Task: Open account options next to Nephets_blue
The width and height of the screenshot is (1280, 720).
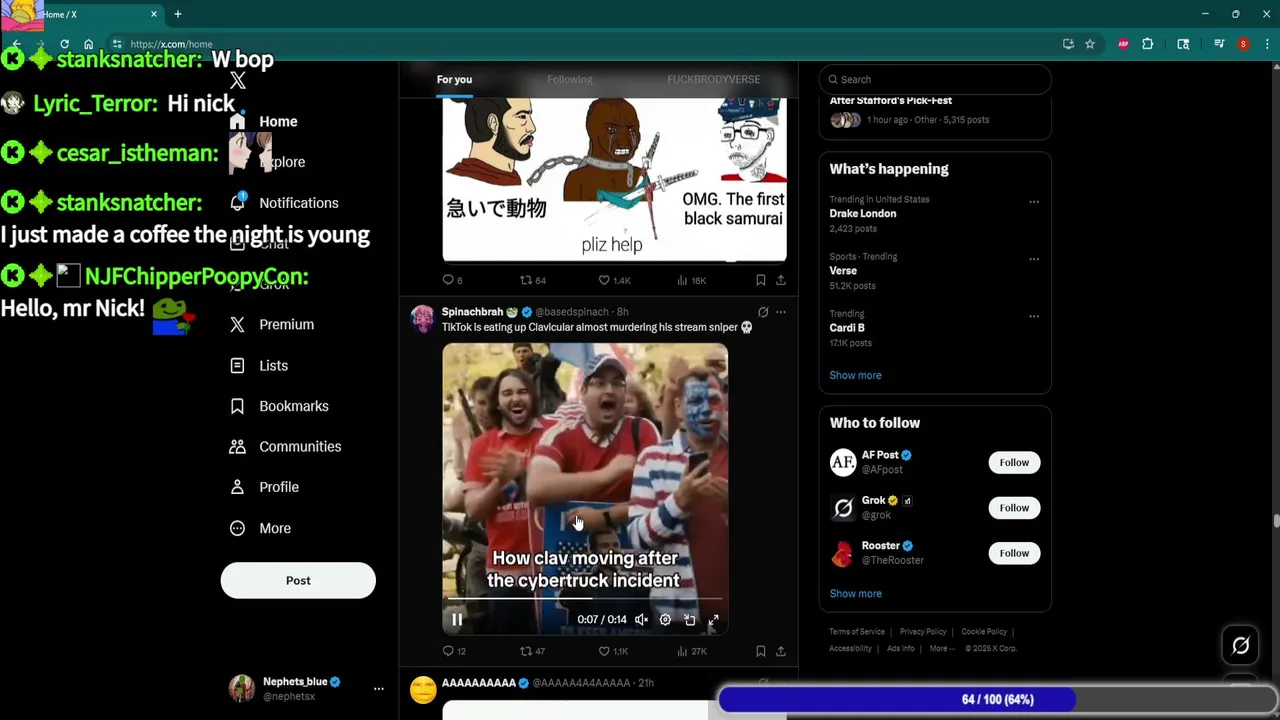Action: click(378, 689)
